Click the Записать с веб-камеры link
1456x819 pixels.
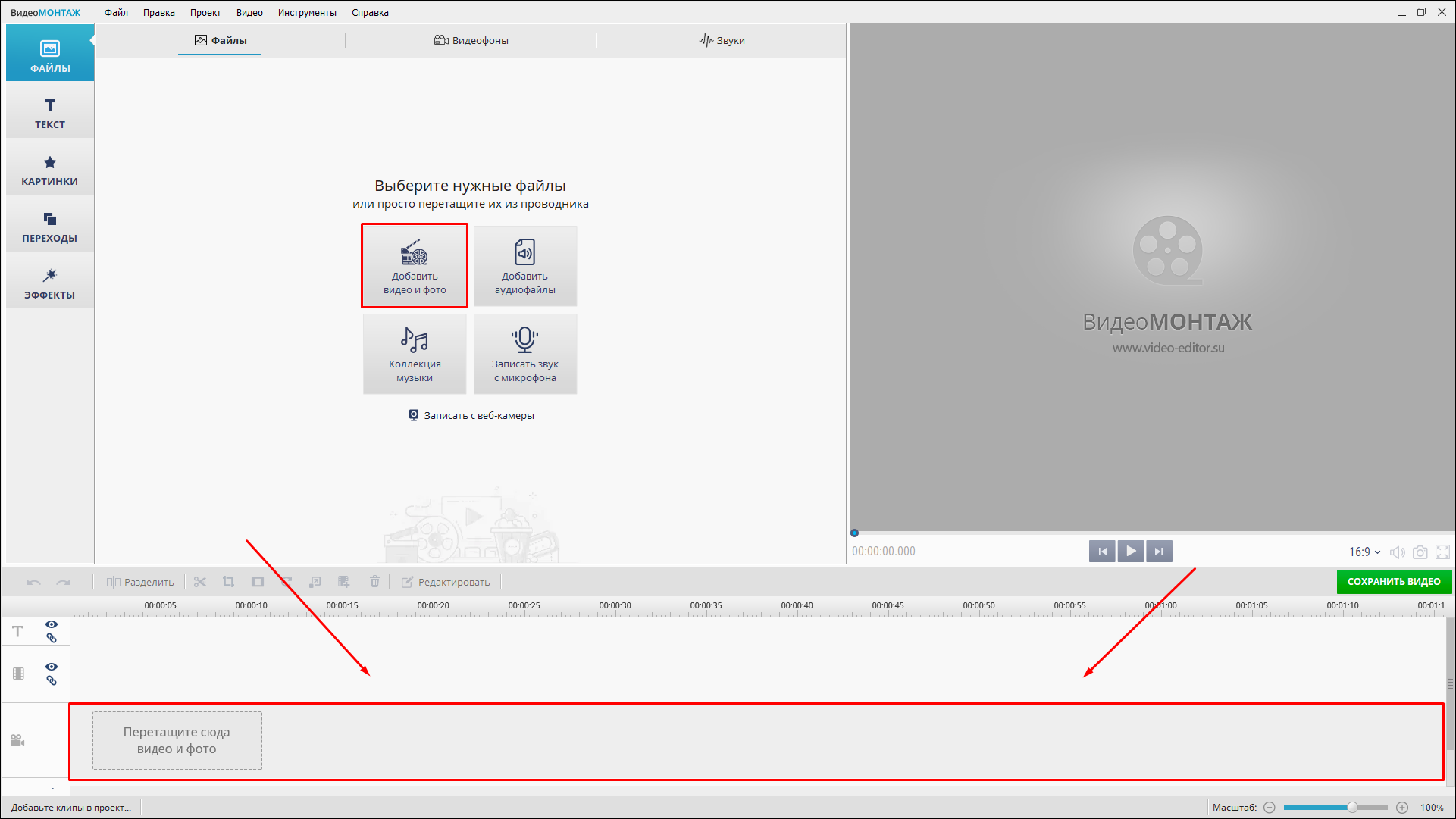coord(479,415)
